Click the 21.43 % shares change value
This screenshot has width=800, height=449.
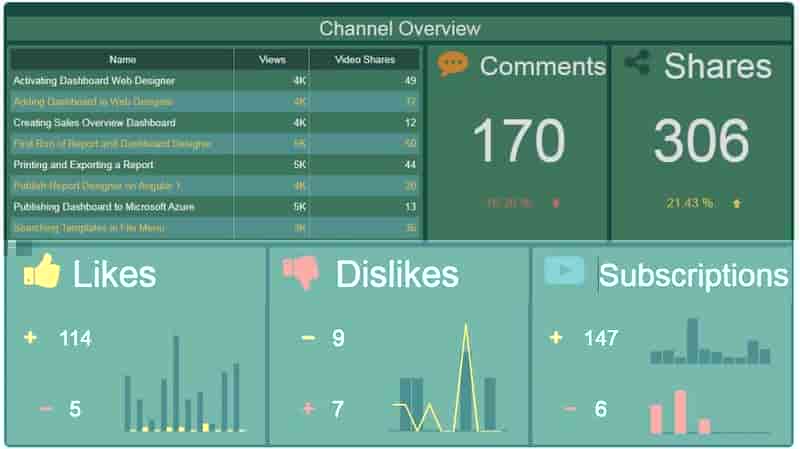[689, 203]
